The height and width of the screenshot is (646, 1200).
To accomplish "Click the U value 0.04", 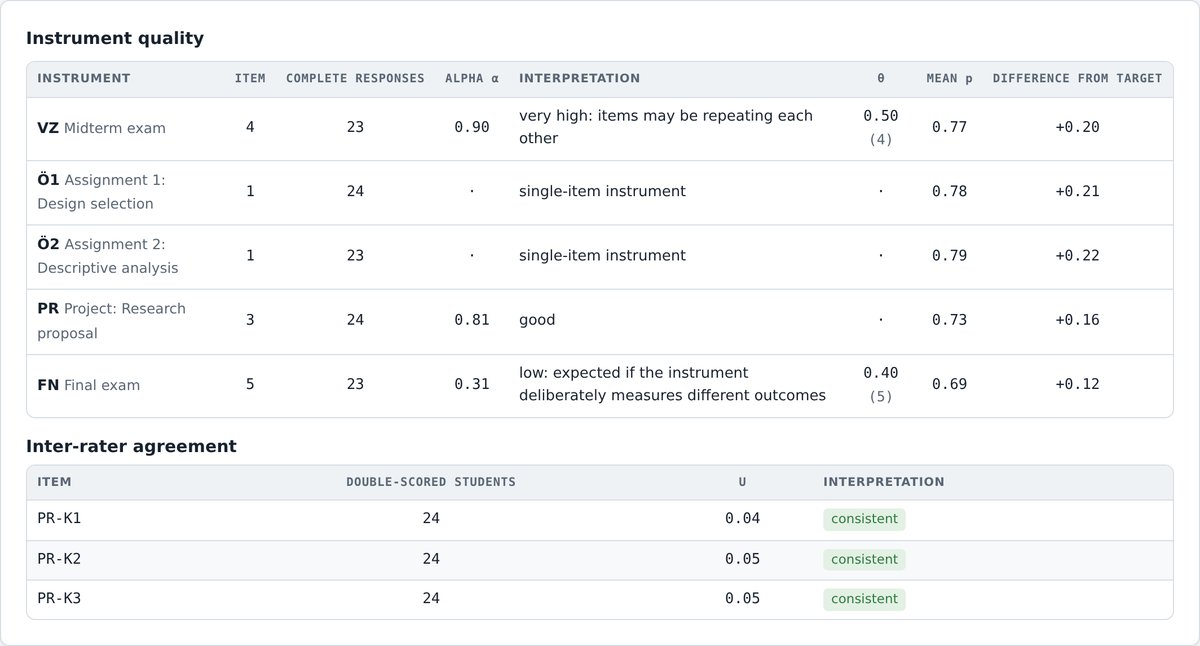I will (x=742, y=519).
